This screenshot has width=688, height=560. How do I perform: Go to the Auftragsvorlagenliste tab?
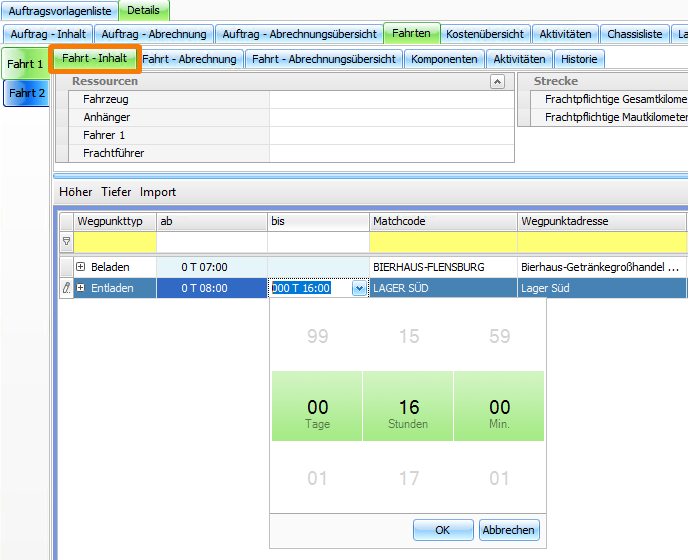tap(60, 10)
